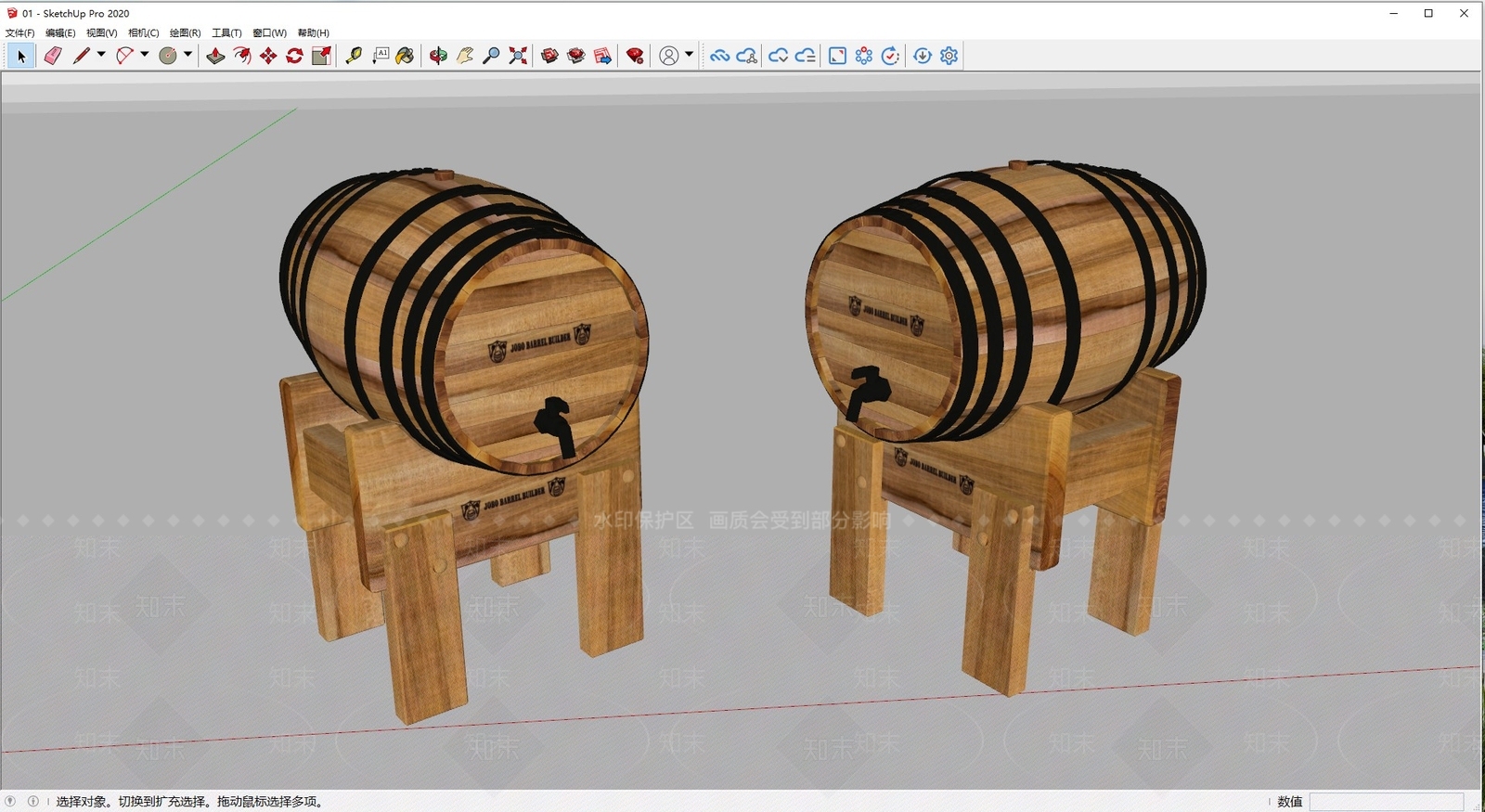Select the Circle shape tool
The height and width of the screenshot is (812, 1485).
pos(168,56)
